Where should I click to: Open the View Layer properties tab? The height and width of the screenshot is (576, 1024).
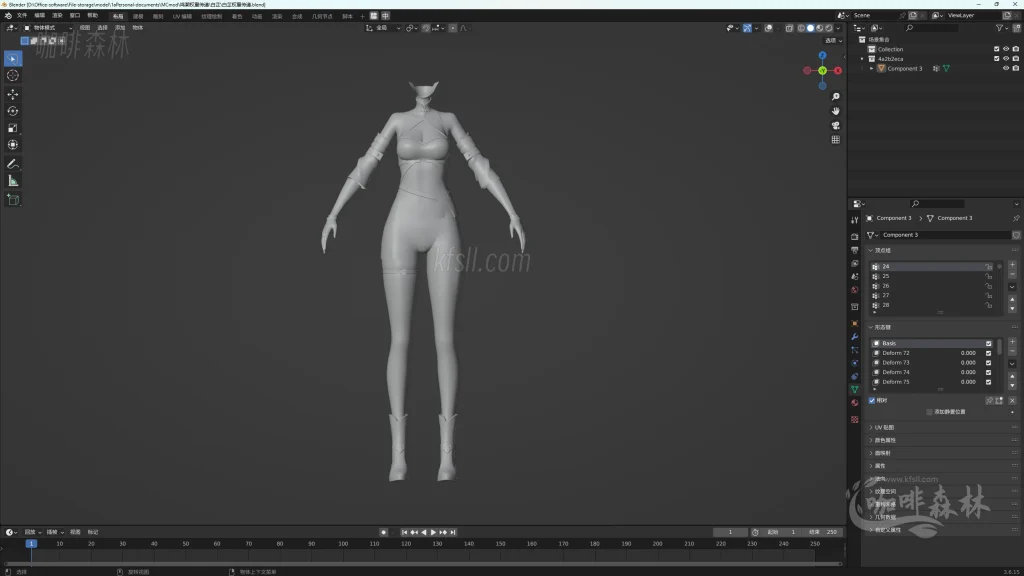click(x=854, y=263)
